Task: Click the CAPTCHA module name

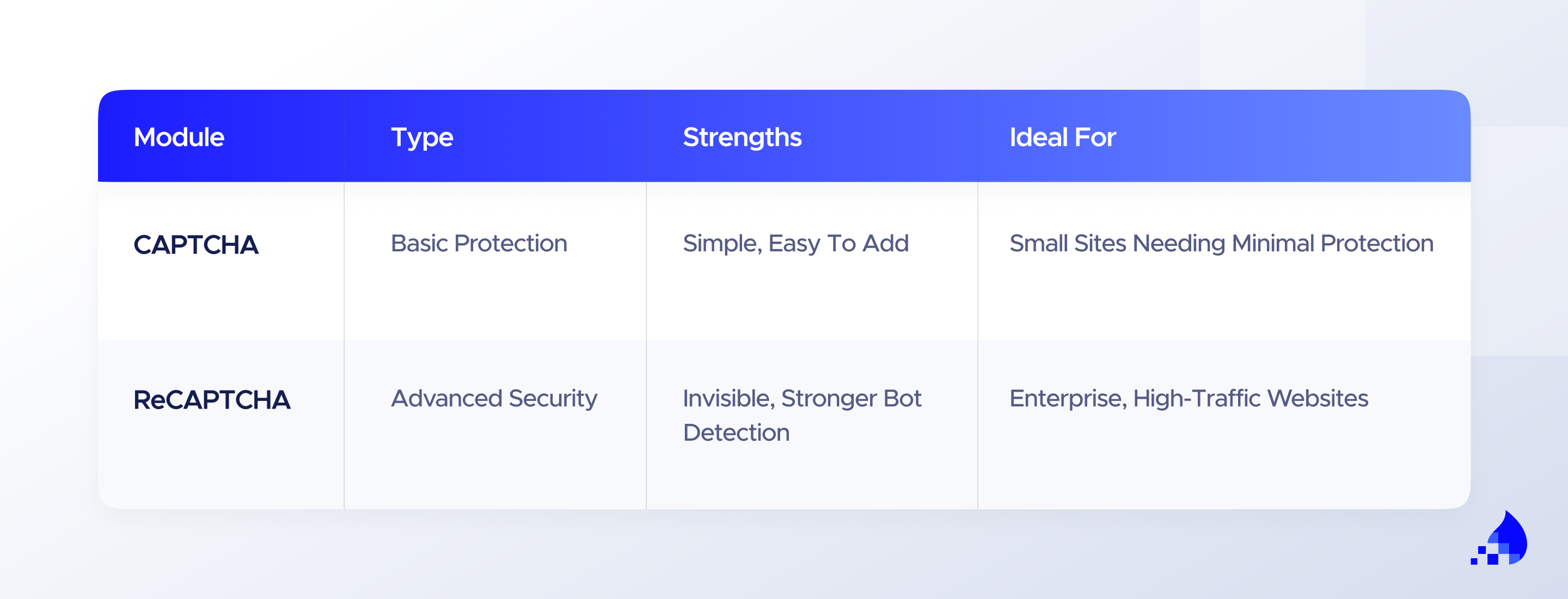Action: (x=196, y=245)
